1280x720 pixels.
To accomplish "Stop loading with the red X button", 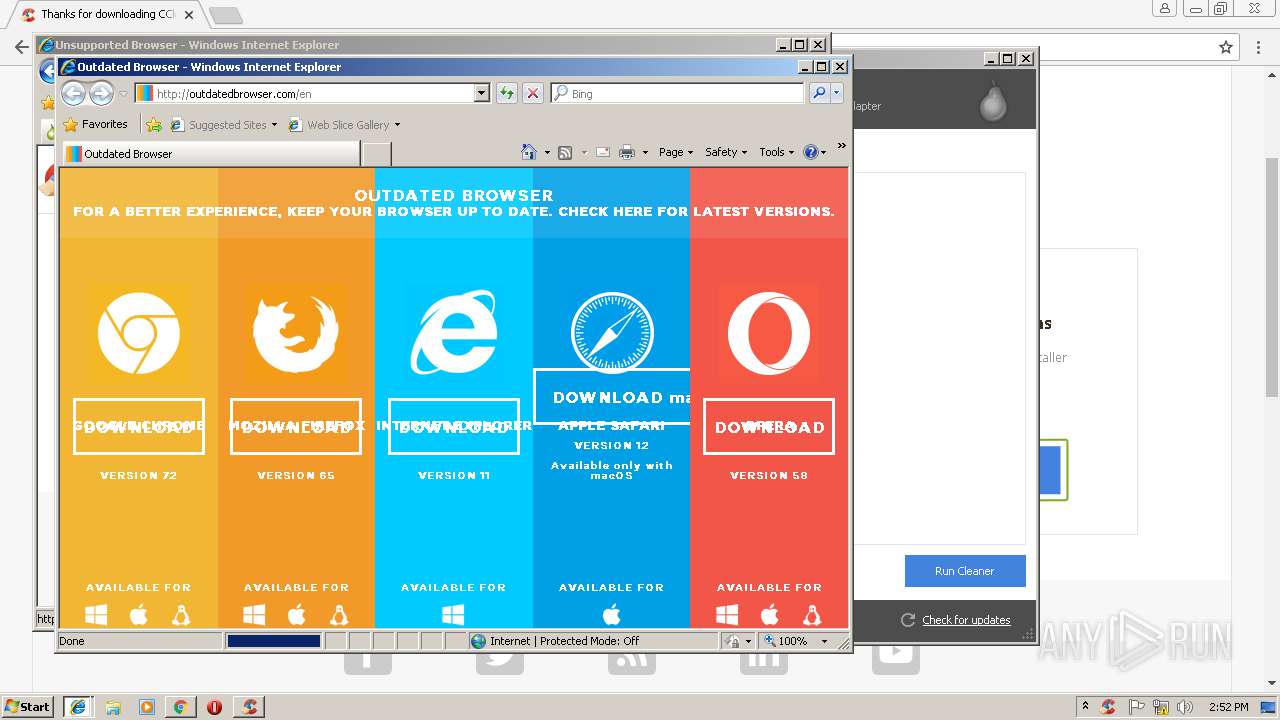I will pos(533,93).
